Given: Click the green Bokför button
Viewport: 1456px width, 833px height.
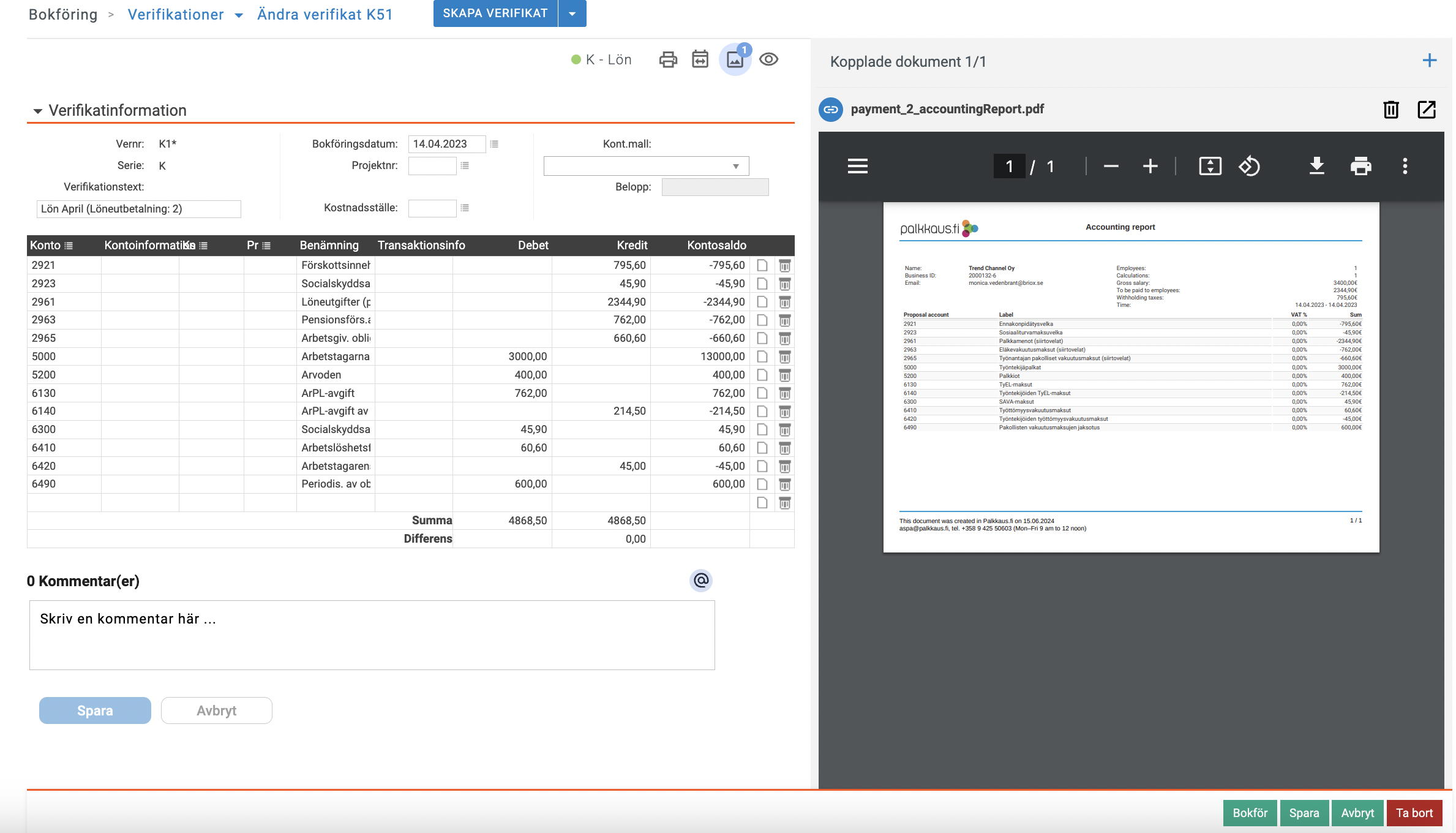Looking at the screenshot, I should coord(1250,813).
